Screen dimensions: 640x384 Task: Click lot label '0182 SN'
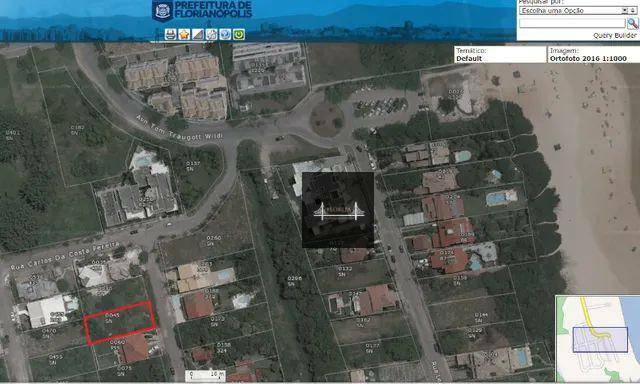(77, 130)
